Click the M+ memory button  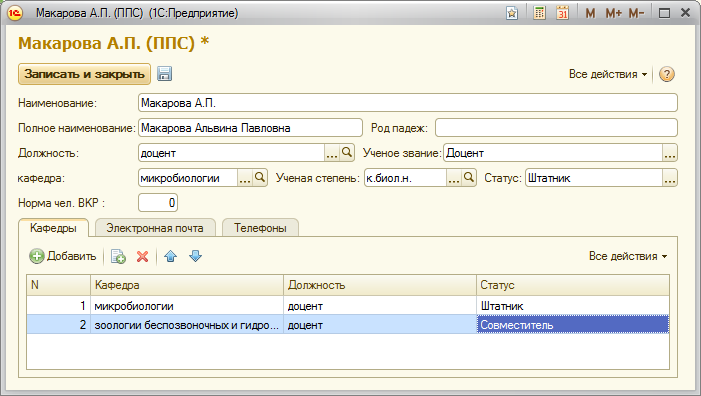613,13
